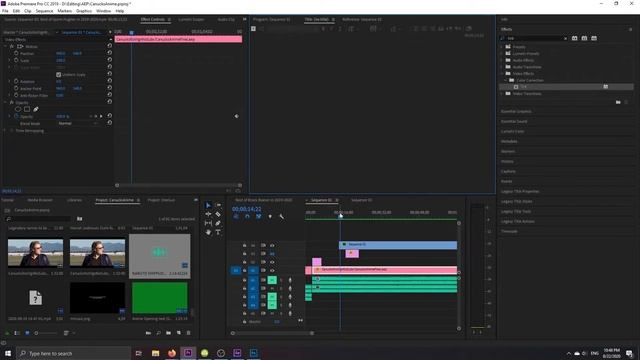
Task: Open Blend Mode dropdown showing Normal
Action: (x=78, y=123)
